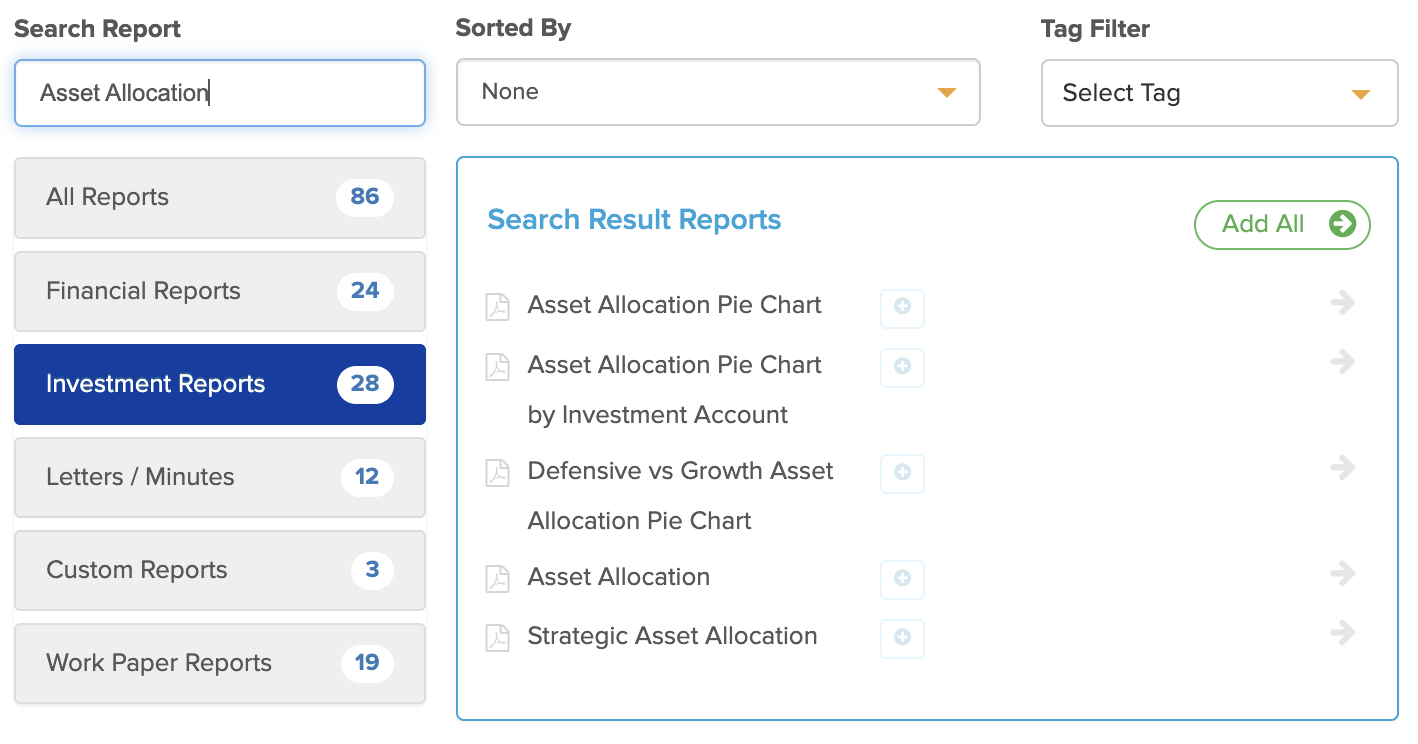The height and width of the screenshot is (744, 1418).
Task: Click plus icon next to Defensive vs Growth report
Action: (x=902, y=473)
